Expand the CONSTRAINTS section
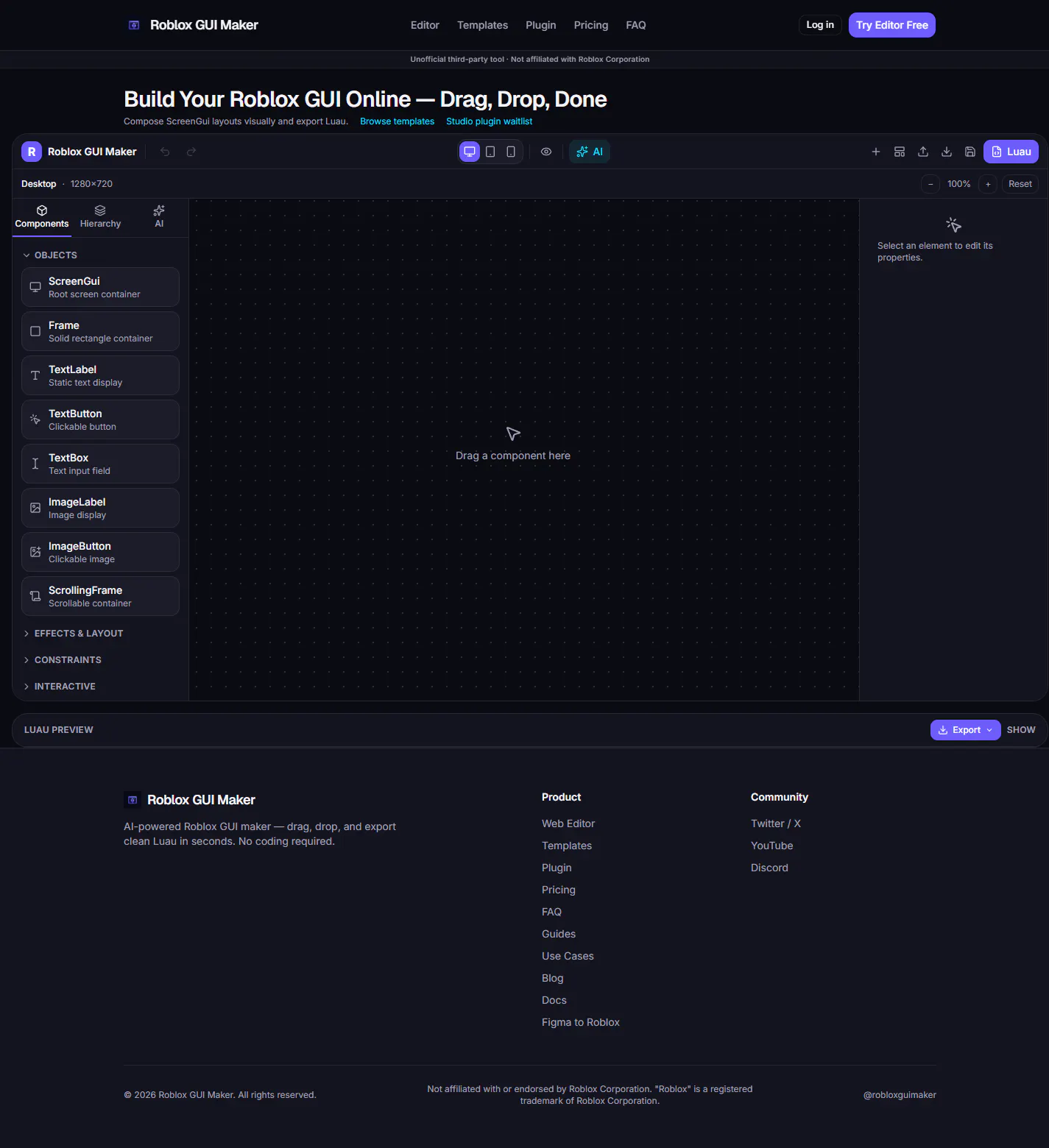The image size is (1049, 1148). point(62,660)
